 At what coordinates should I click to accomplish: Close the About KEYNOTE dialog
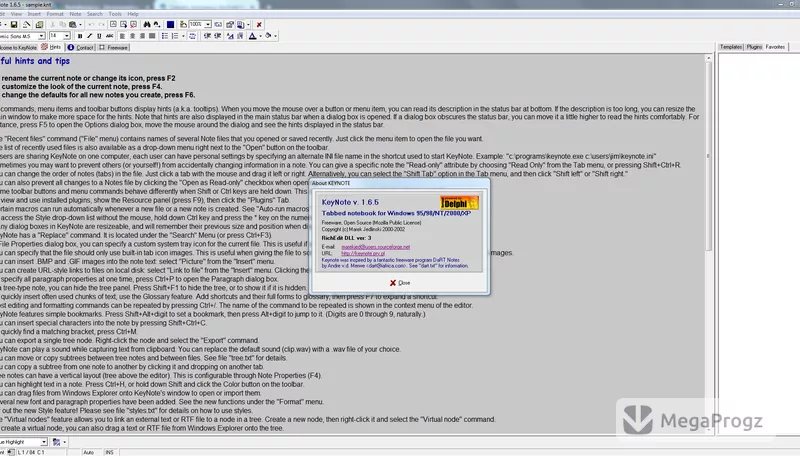click(400, 283)
